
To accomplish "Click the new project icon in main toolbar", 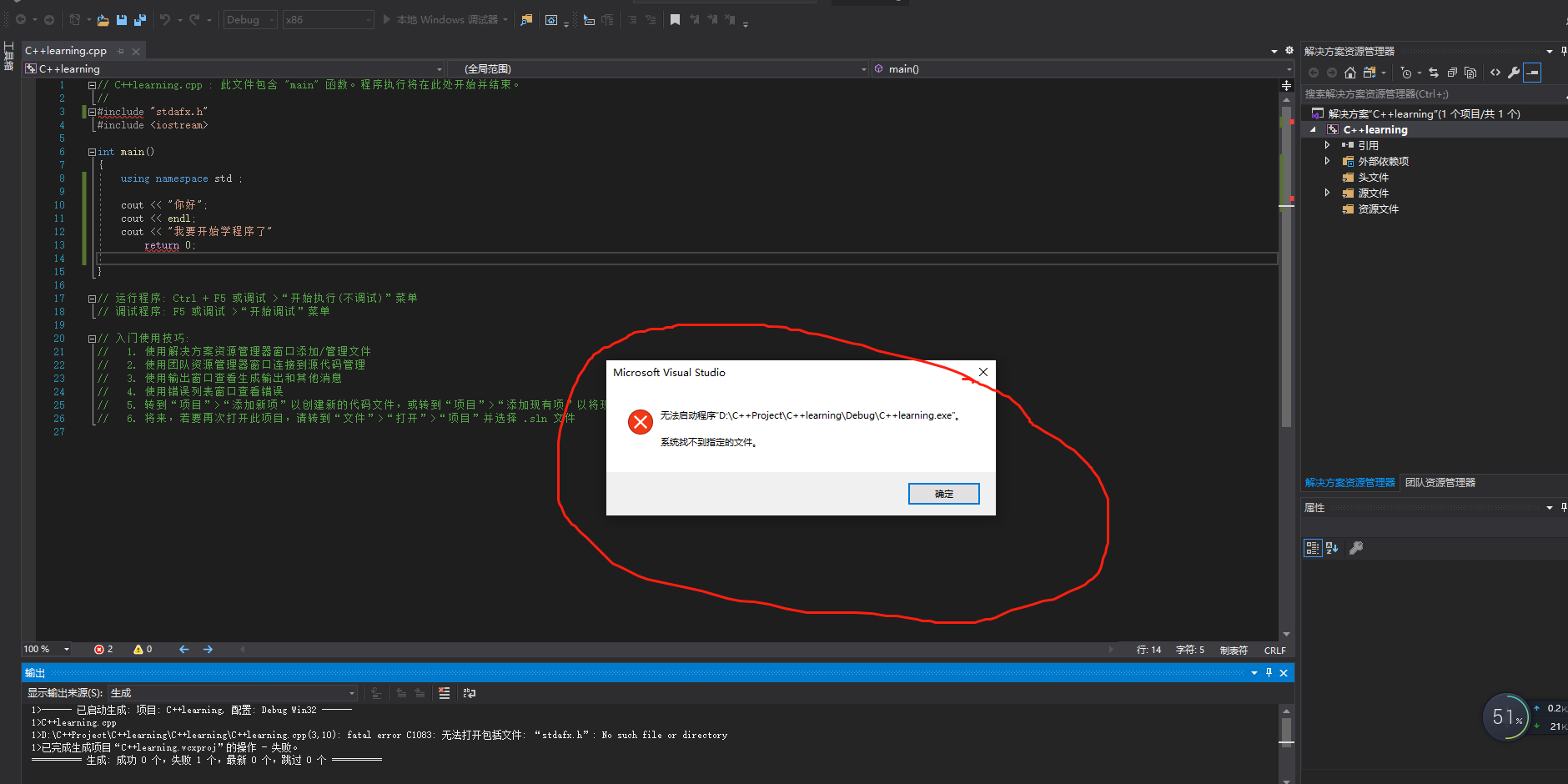I will pyautogui.click(x=74, y=20).
